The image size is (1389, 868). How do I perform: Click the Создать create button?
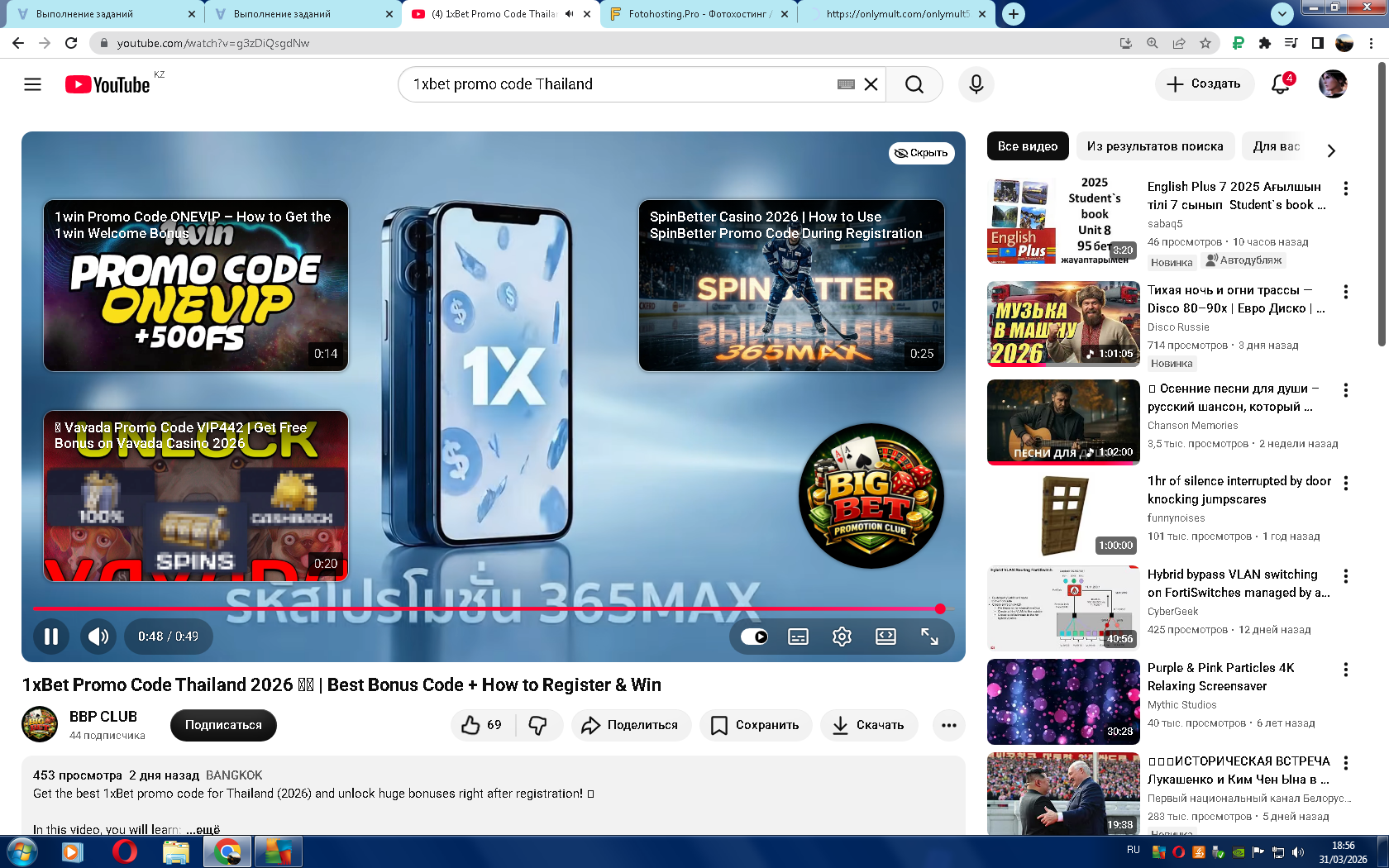[1204, 83]
